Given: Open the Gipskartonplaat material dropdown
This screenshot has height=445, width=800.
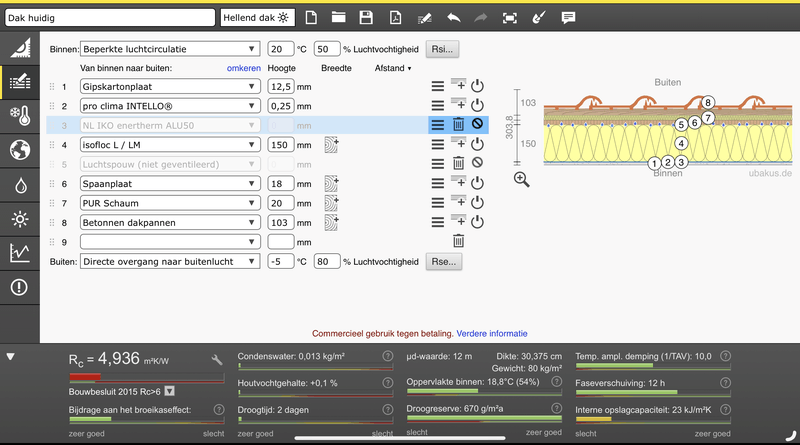Looking at the screenshot, I should 170,86.
